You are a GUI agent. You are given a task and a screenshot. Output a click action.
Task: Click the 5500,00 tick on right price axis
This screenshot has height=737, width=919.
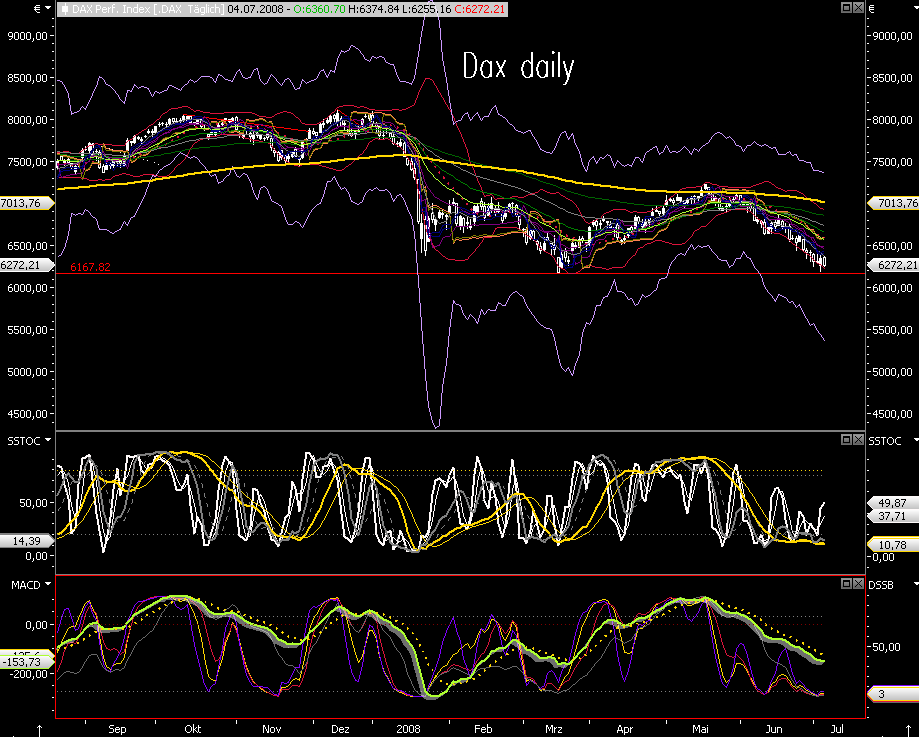point(893,330)
